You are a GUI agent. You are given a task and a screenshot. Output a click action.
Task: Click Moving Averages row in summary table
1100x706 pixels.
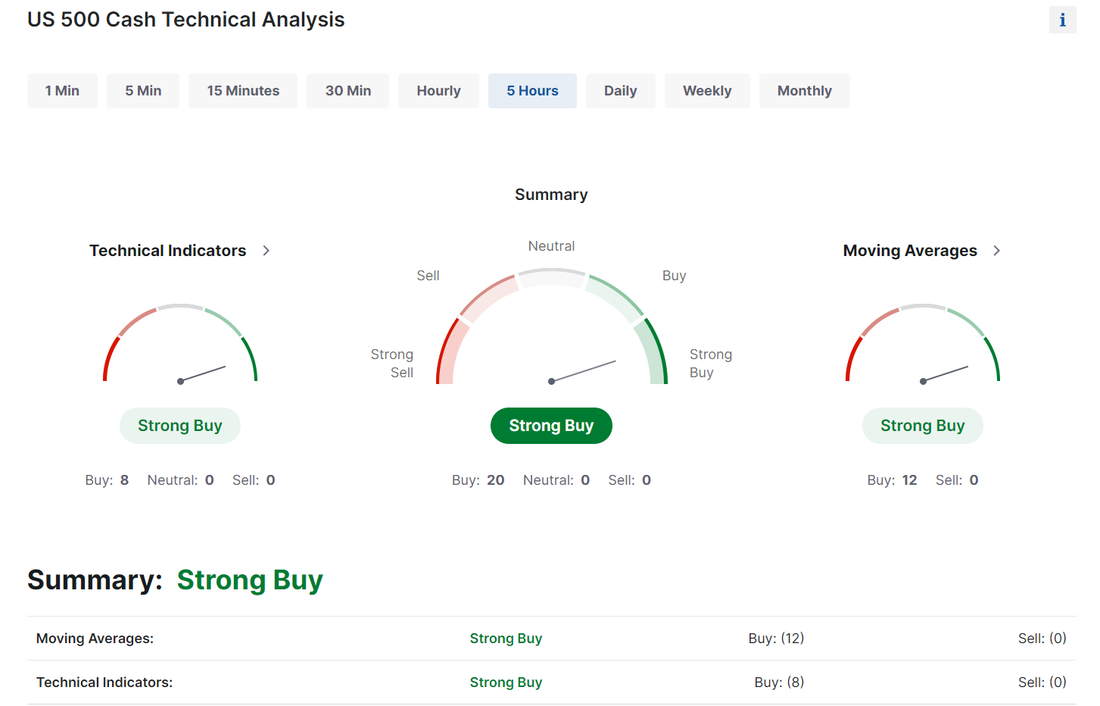pos(95,638)
